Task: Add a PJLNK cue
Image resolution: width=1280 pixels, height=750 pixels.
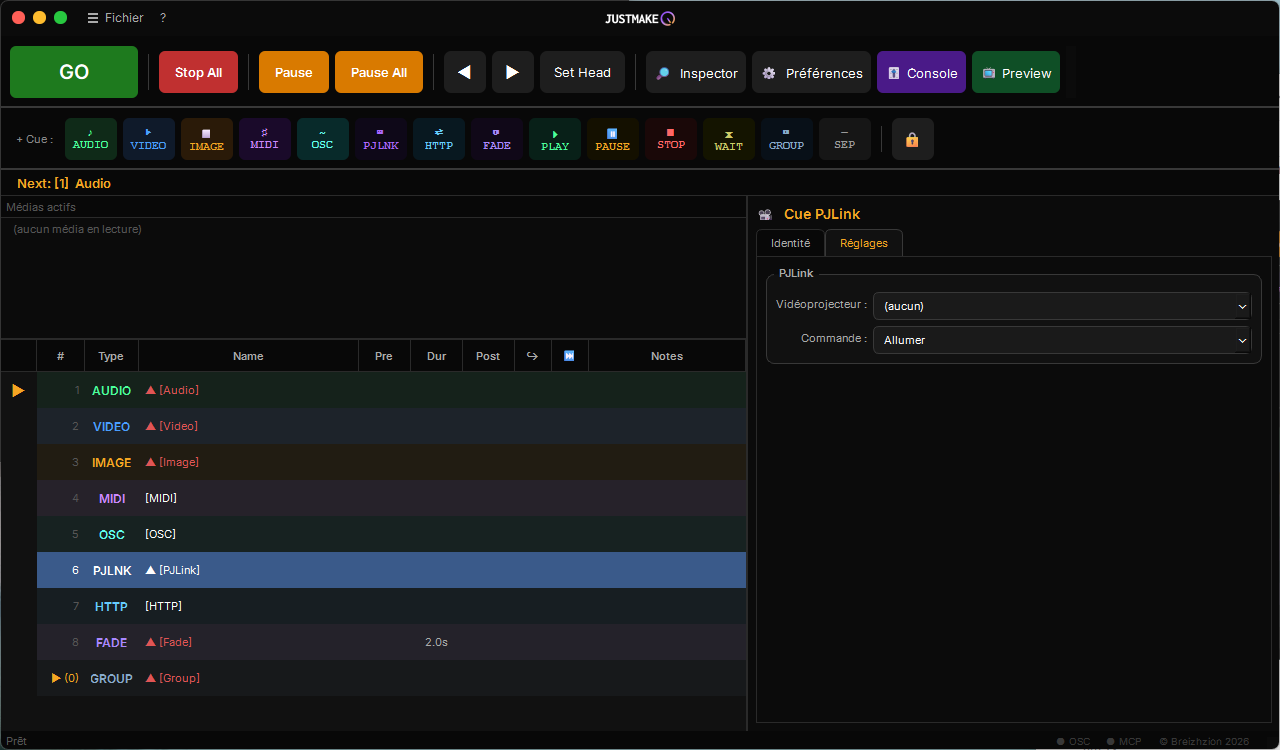Action: pyautogui.click(x=381, y=139)
